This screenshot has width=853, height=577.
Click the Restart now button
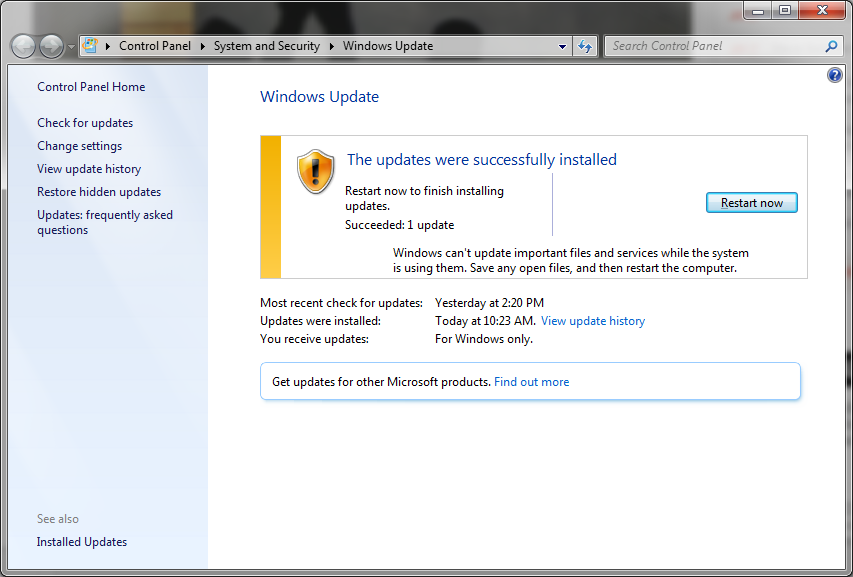click(751, 203)
